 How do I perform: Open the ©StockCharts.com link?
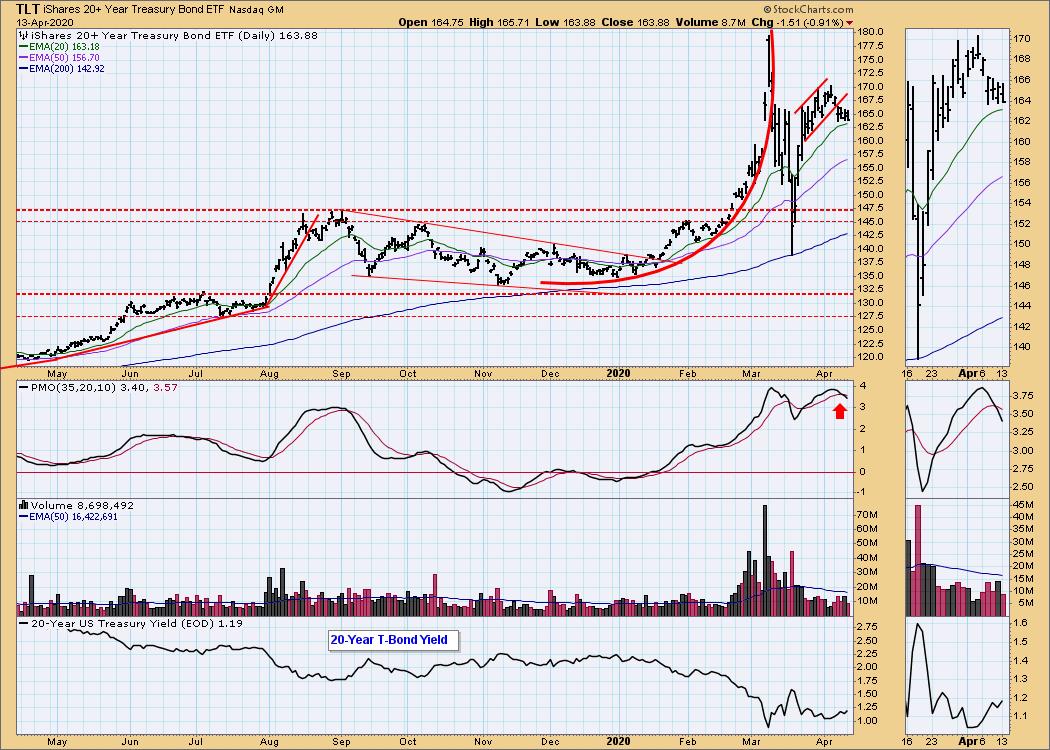tap(808, 9)
